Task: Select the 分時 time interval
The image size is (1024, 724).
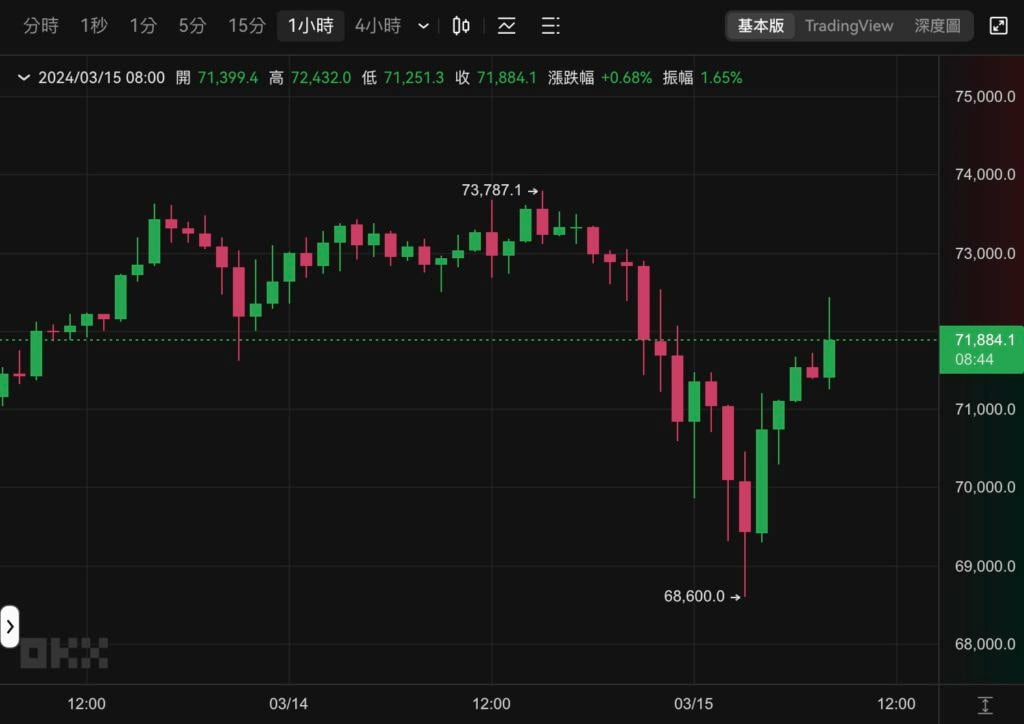Action: click(41, 26)
